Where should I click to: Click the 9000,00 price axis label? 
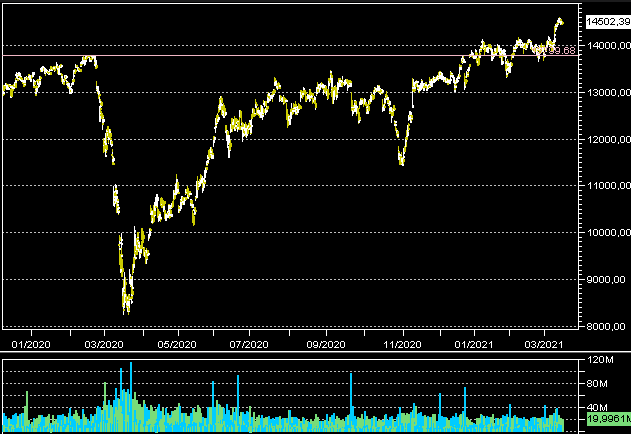click(x=607, y=280)
